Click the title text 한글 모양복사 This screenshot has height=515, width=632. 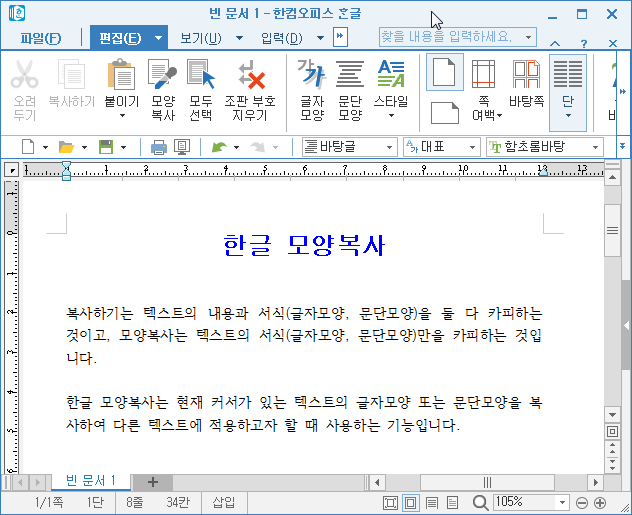tap(304, 245)
